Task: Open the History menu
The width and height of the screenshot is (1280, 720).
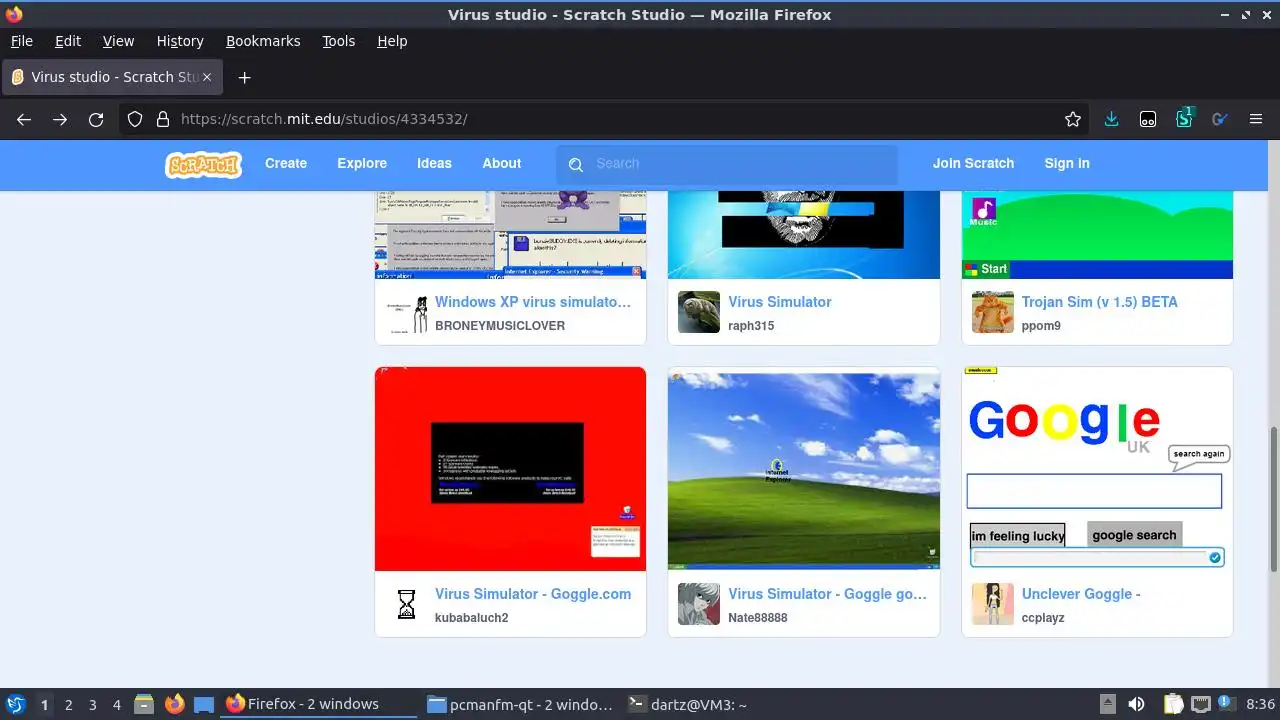Action: pyautogui.click(x=180, y=41)
